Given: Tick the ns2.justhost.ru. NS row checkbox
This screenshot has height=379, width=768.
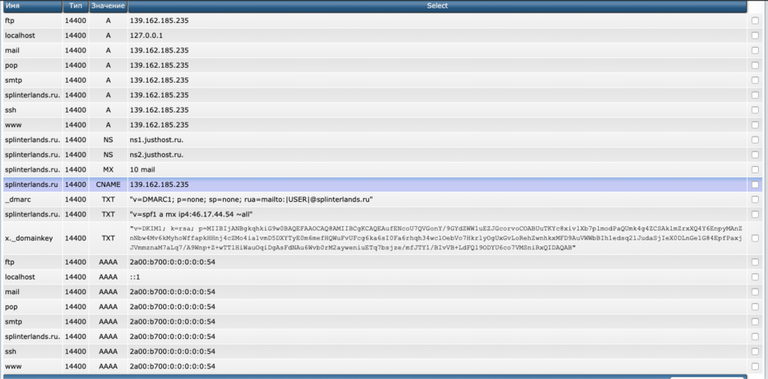Looking at the screenshot, I should click(755, 155).
